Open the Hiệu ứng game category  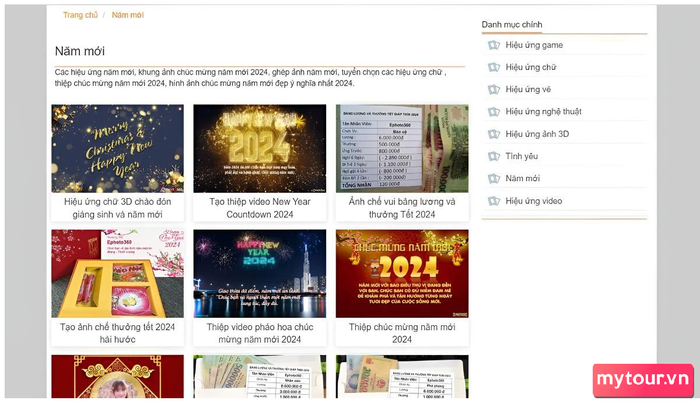(x=534, y=45)
